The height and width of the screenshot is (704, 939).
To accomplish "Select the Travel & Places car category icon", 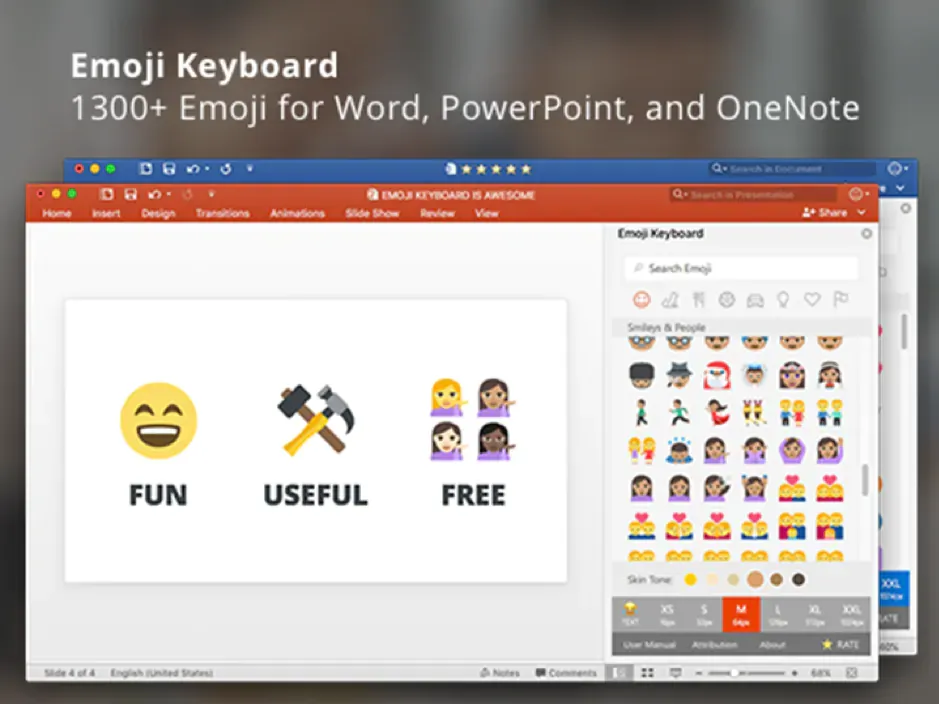I will pos(755,299).
